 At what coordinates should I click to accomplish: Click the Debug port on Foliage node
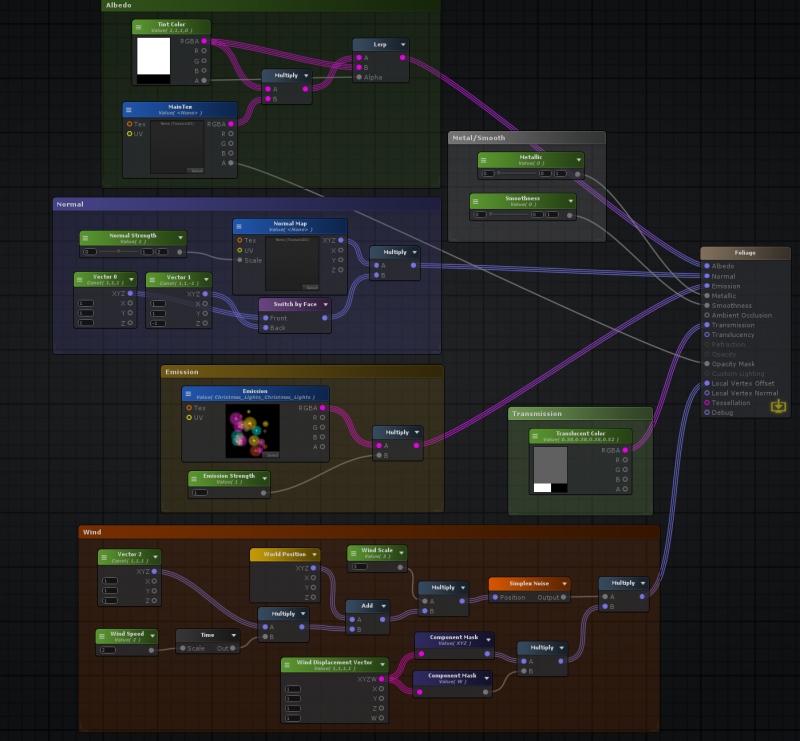[x=706, y=412]
